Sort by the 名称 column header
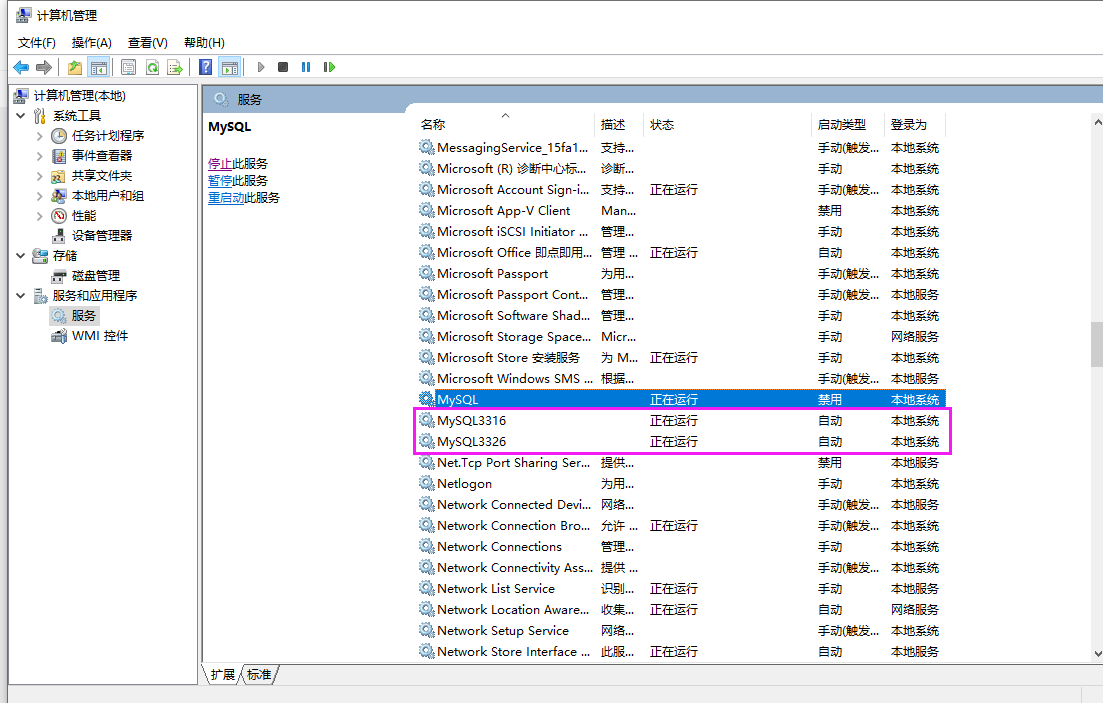1103x703 pixels. pyautogui.click(x=506, y=125)
